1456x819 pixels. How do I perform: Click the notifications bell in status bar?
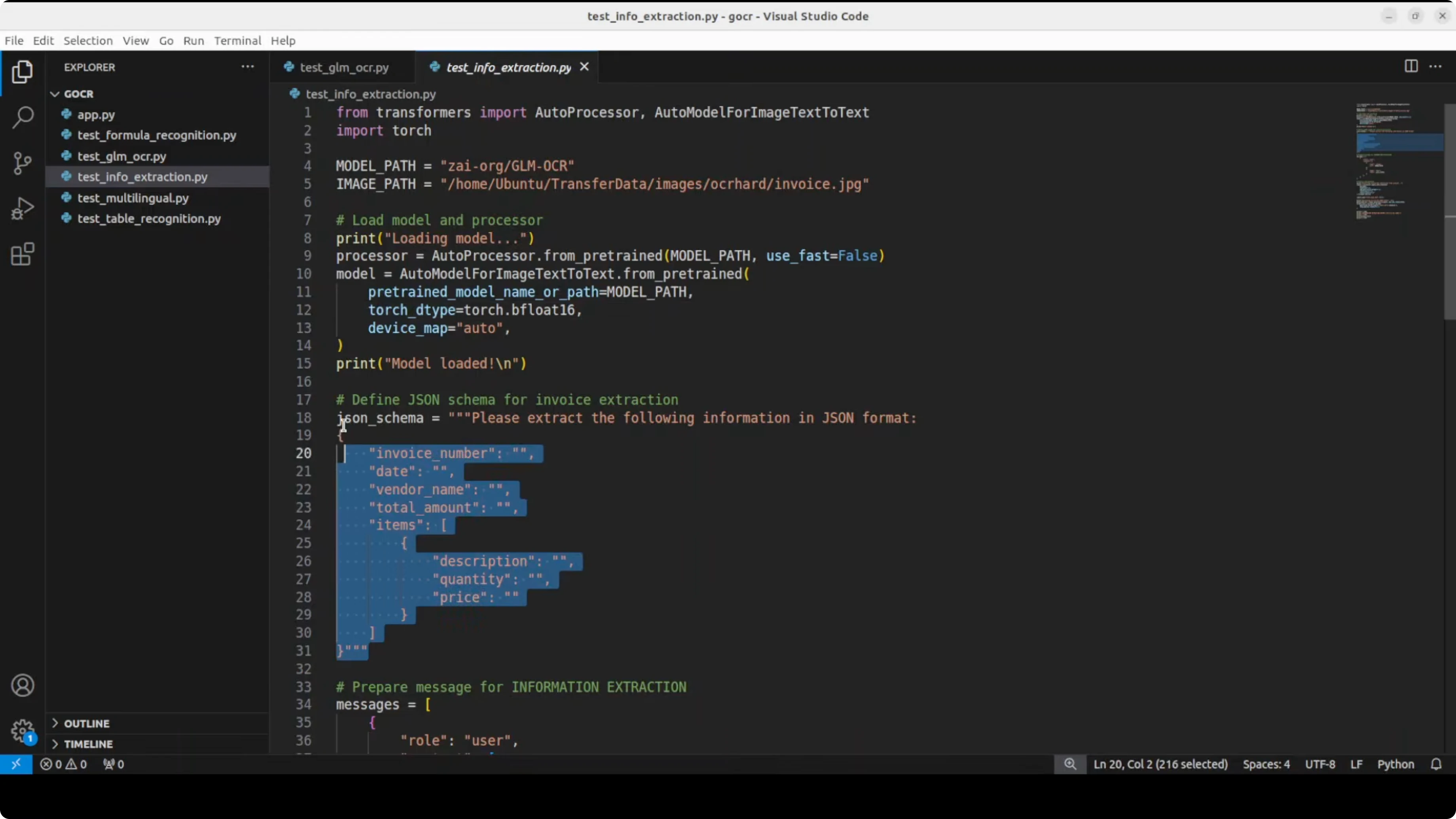click(1436, 764)
